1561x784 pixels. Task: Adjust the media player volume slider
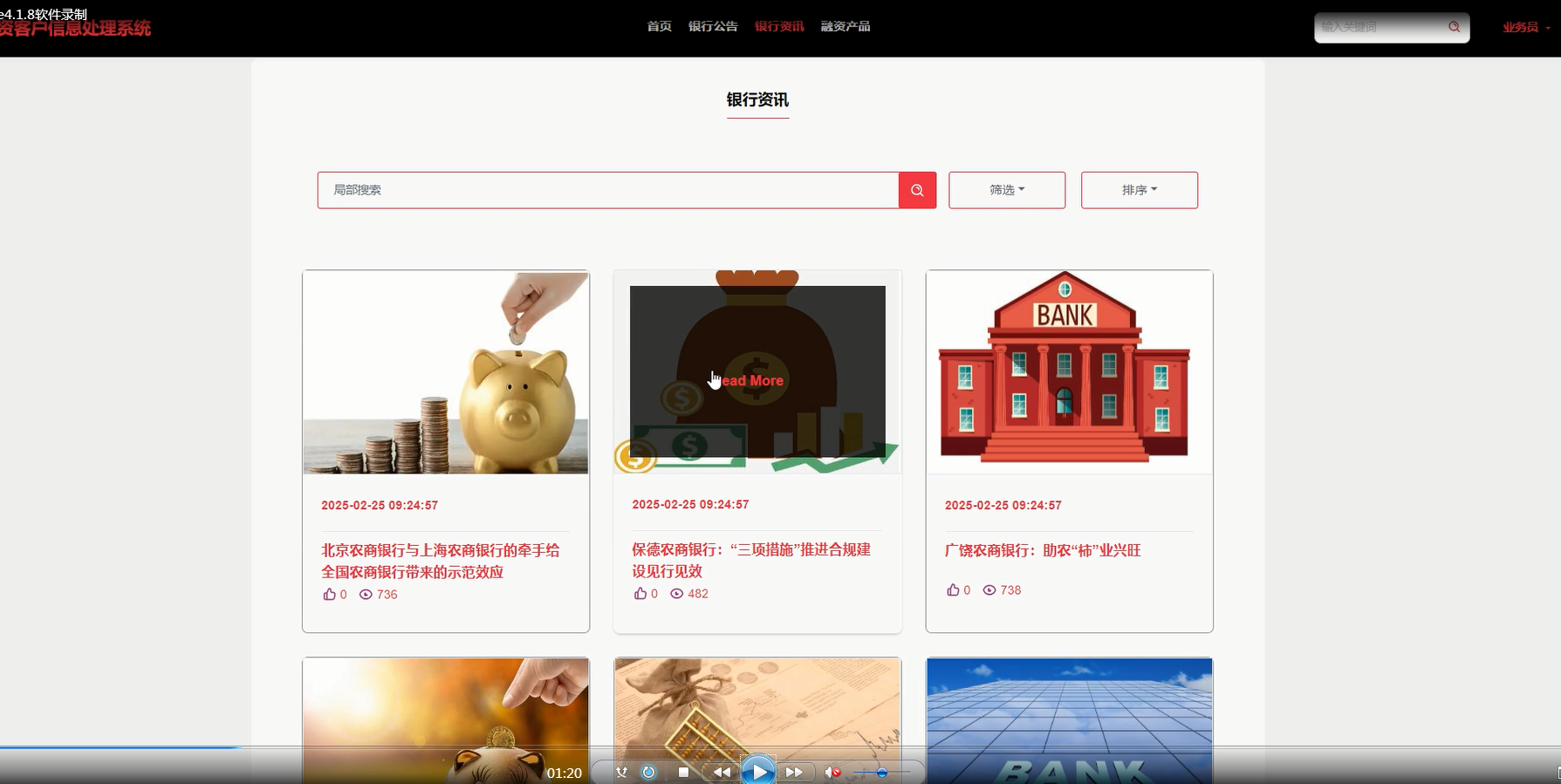(882, 773)
